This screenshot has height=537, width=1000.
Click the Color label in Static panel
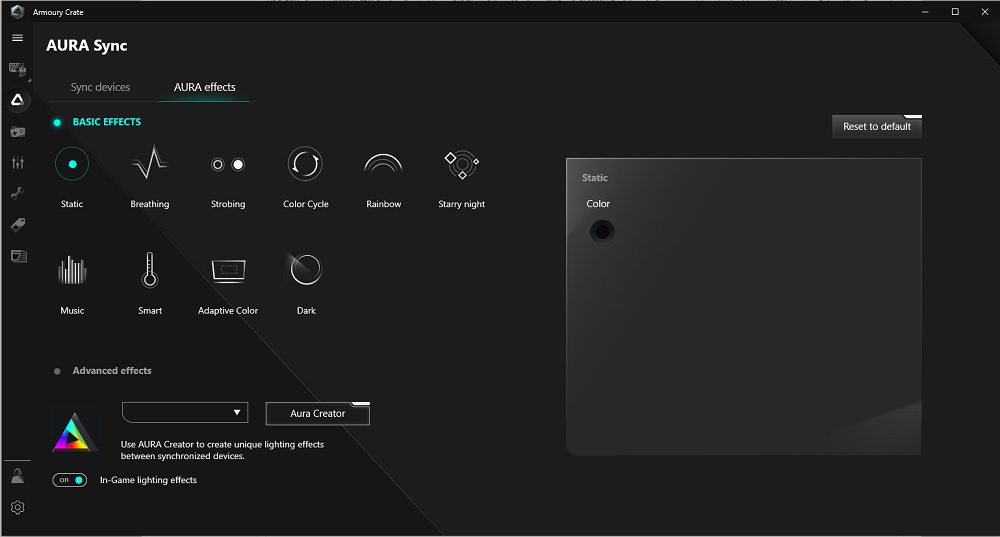(598, 203)
